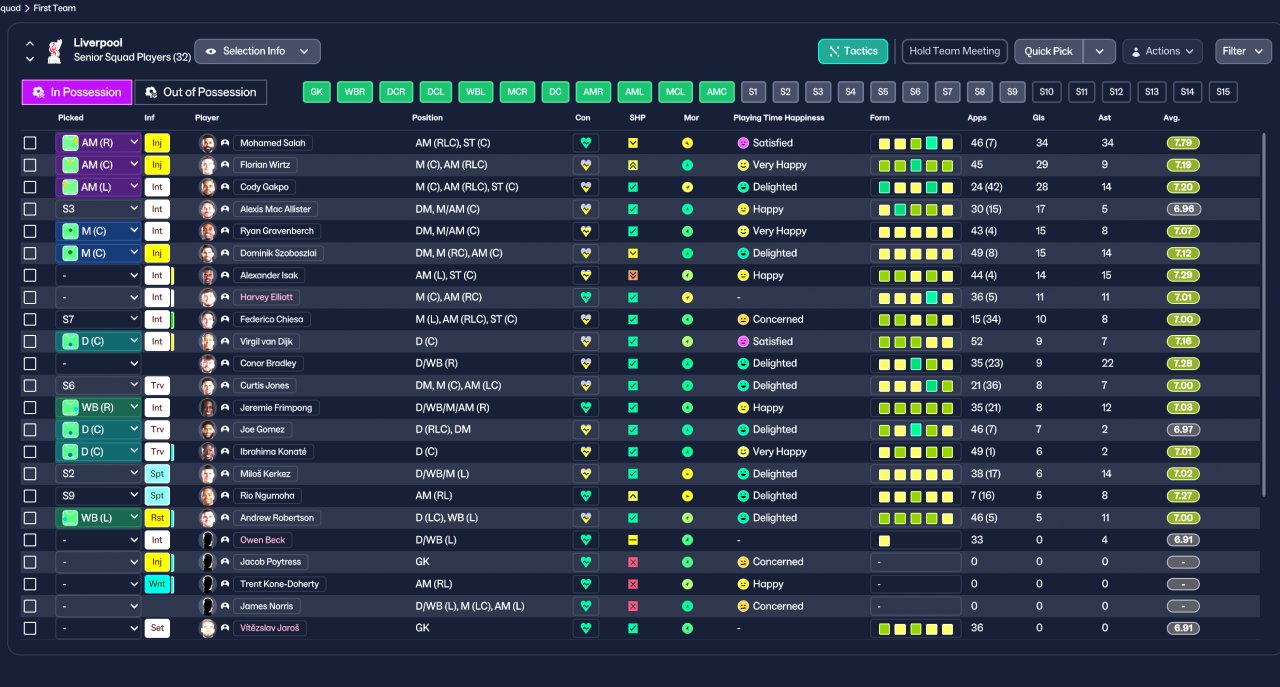Click Florian Wirtz's sharpness icon

(x=633, y=165)
